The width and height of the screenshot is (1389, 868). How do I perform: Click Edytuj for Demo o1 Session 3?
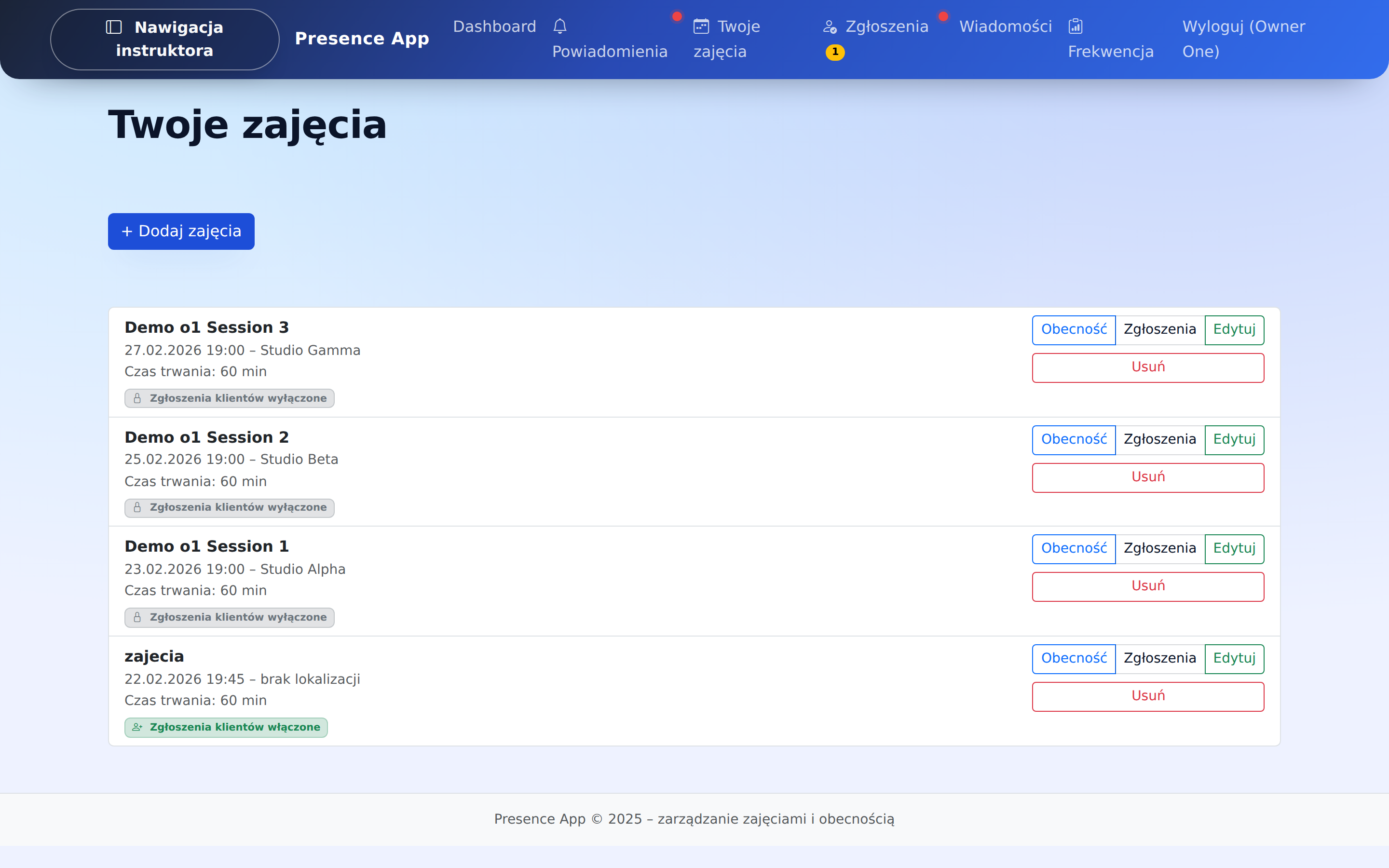(1234, 330)
